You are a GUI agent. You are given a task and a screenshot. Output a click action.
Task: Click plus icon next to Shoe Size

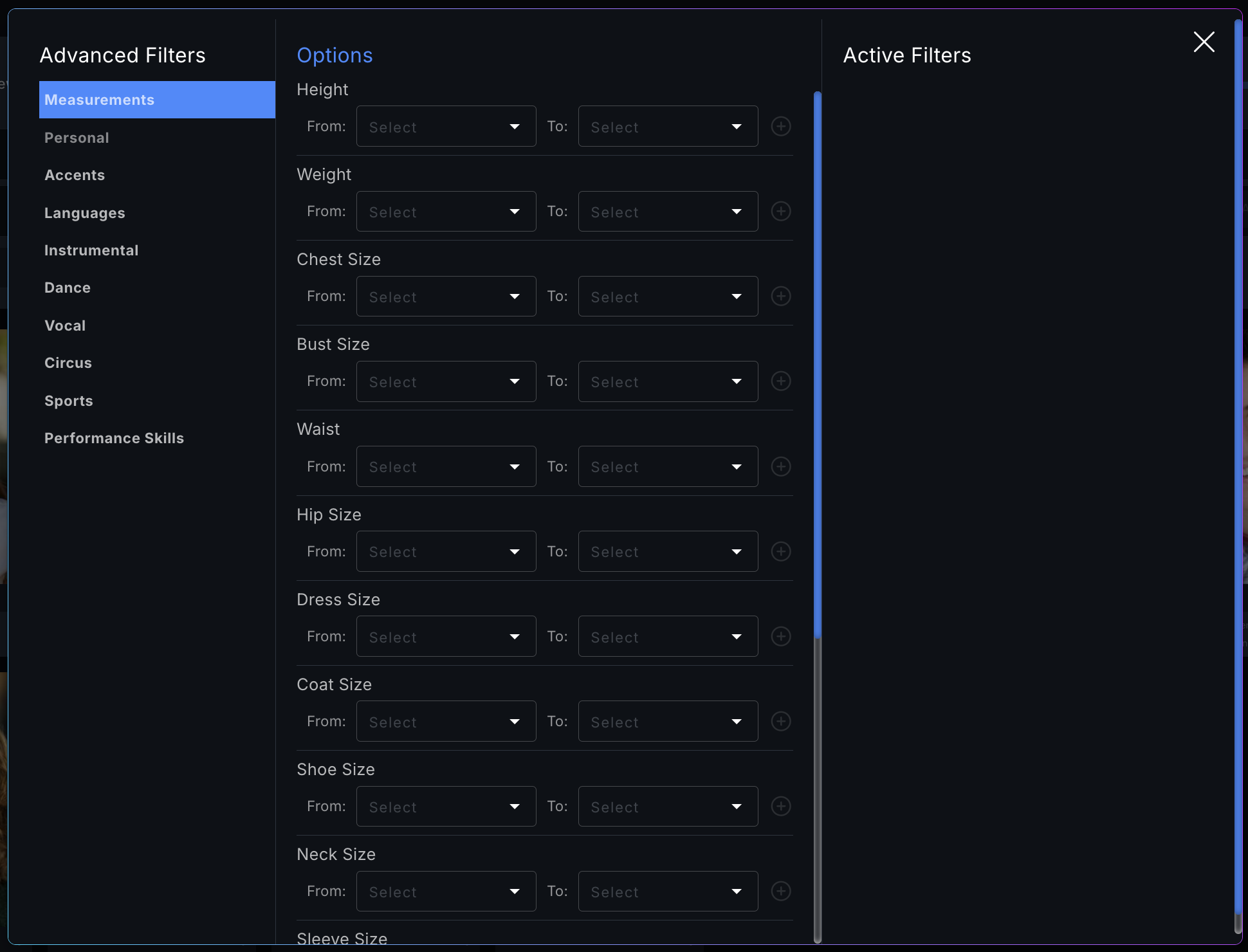click(x=781, y=806)
